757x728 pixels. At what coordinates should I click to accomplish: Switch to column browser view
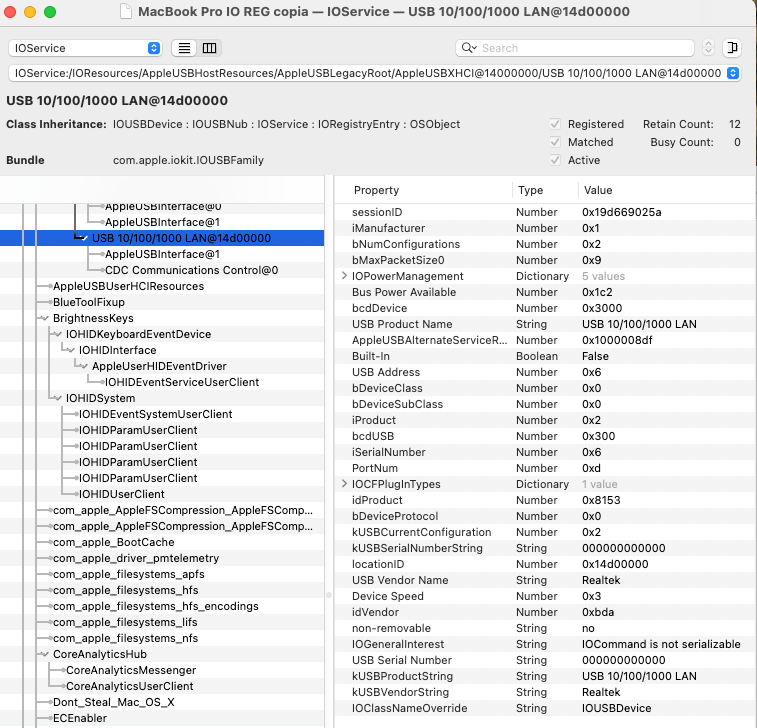[209, 48]
